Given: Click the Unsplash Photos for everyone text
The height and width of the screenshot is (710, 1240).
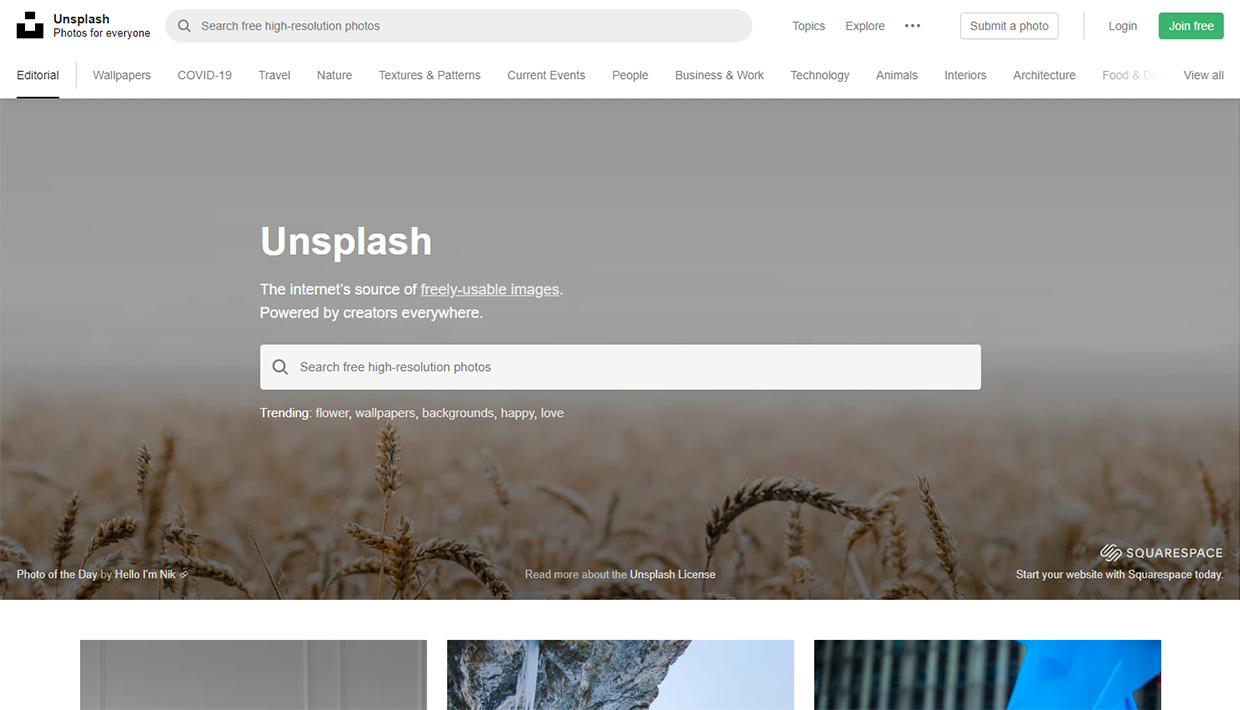Looking at the screenshot, I should point(102,26).
